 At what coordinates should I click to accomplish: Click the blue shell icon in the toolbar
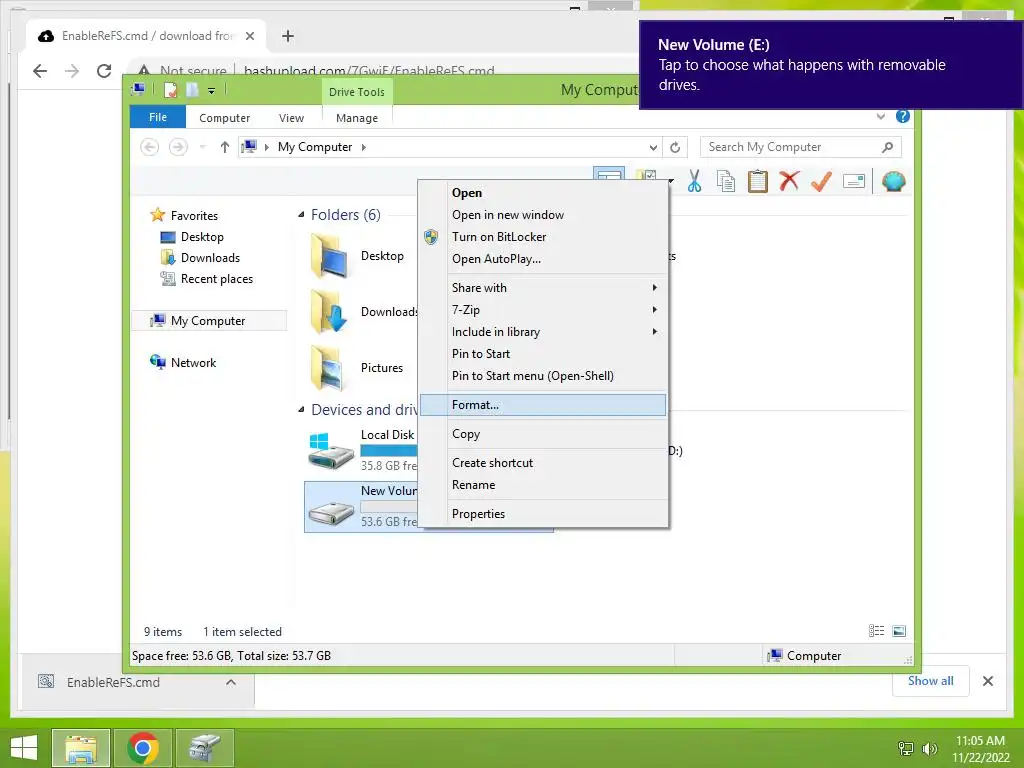(893, 181)
